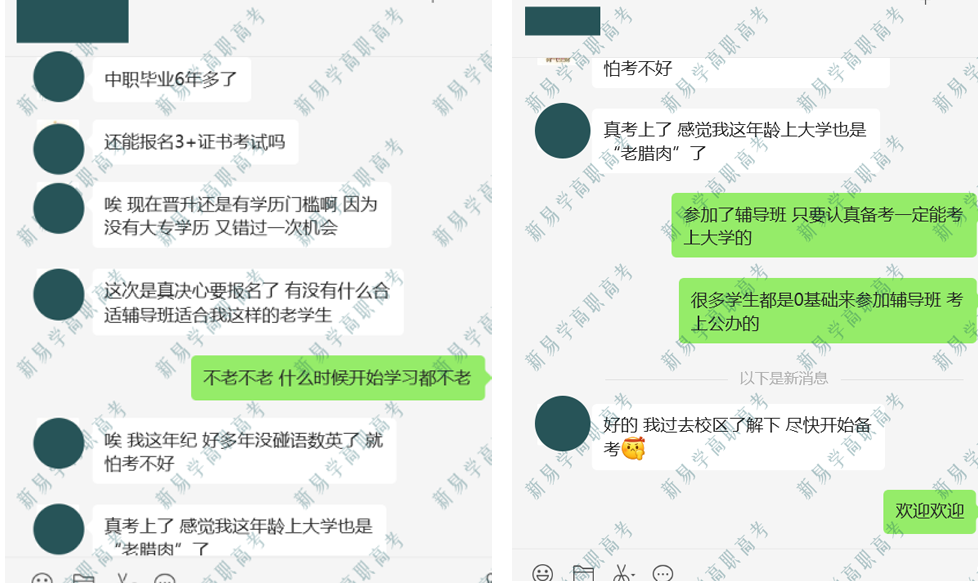Click the contact name header of the left chat

tap(72, 22)
